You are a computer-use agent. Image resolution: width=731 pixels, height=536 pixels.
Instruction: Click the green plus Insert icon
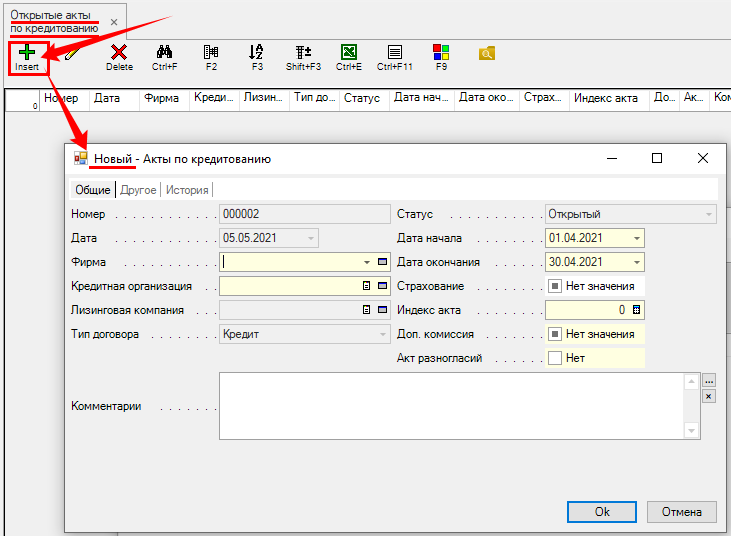click(27, 53)
